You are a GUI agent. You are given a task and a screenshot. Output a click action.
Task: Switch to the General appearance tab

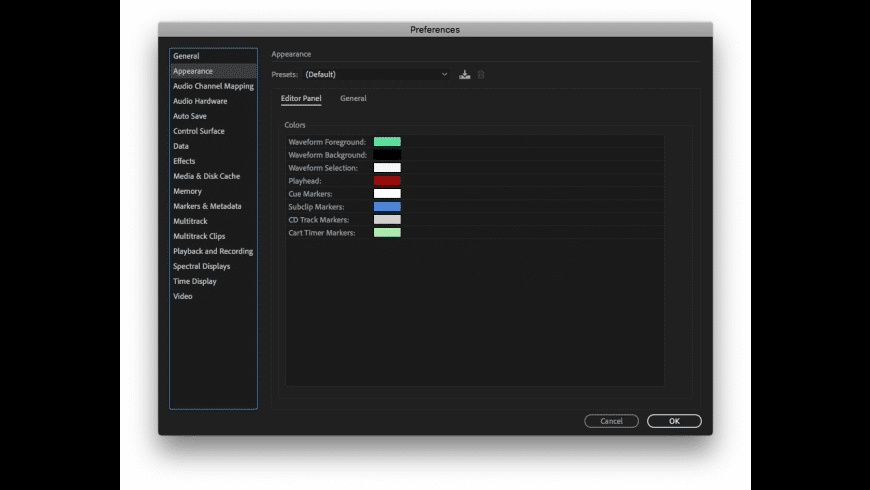point(353,99)
